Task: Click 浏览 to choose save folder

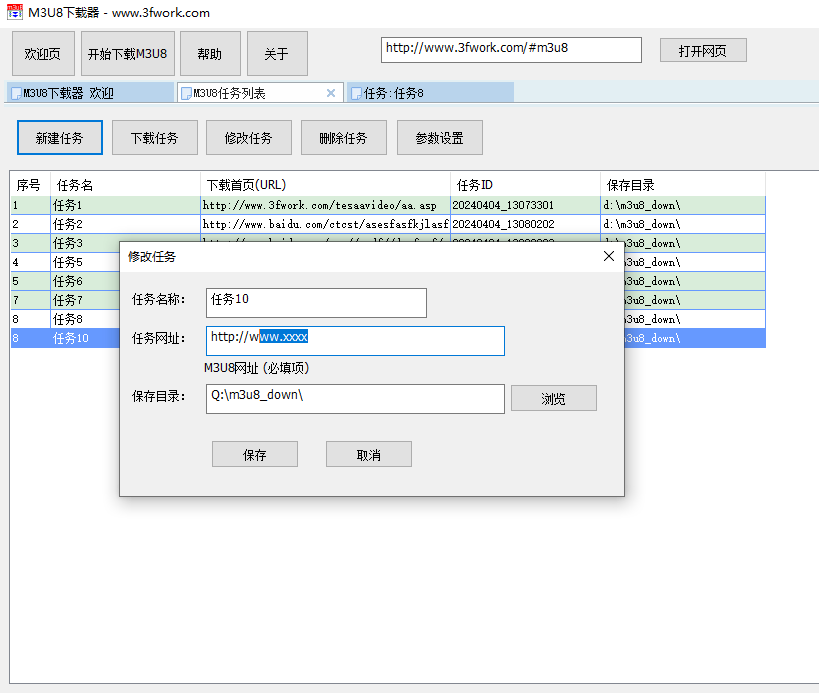Action: (x=553, y=399)
